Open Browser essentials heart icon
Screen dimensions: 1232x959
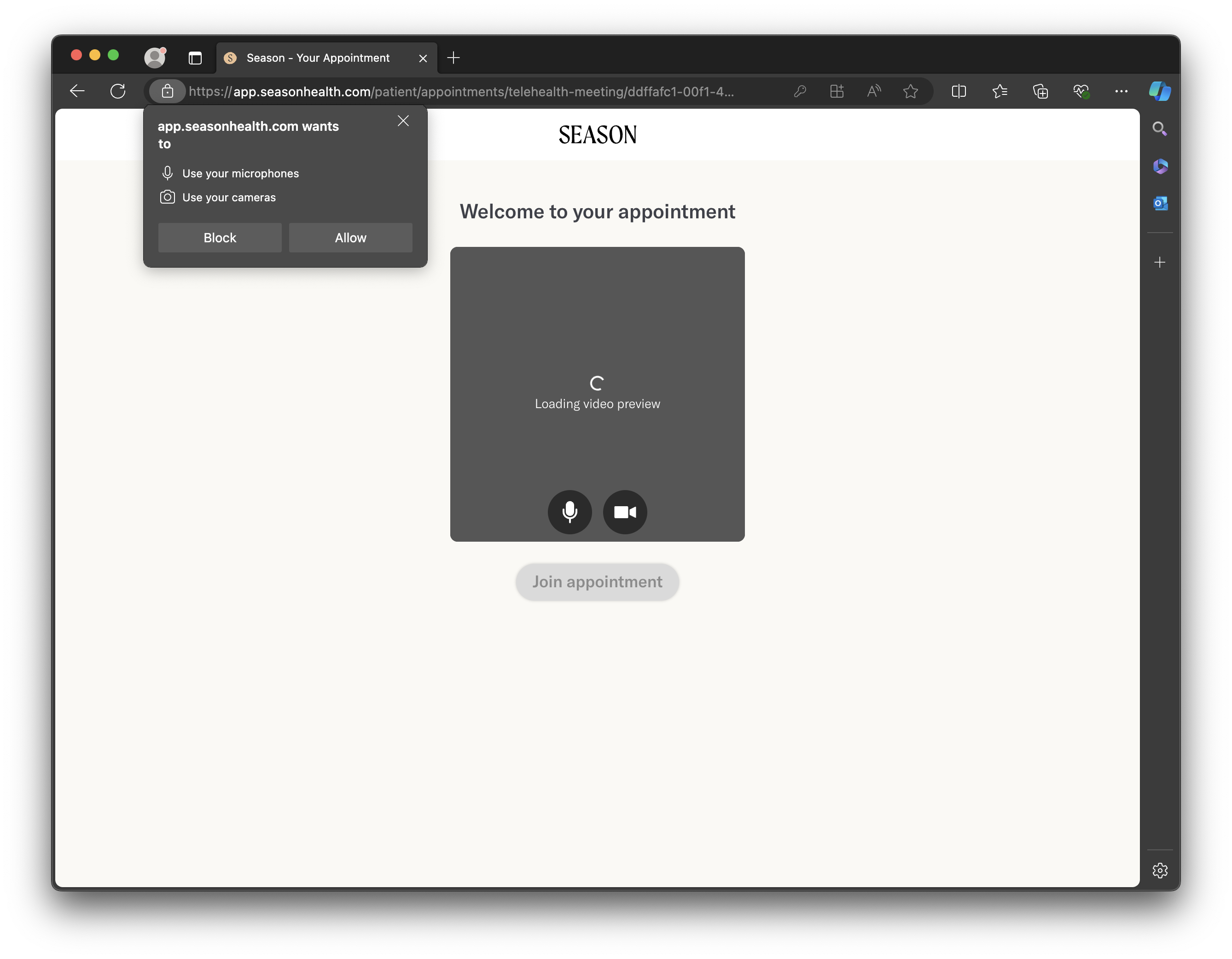1081,91
